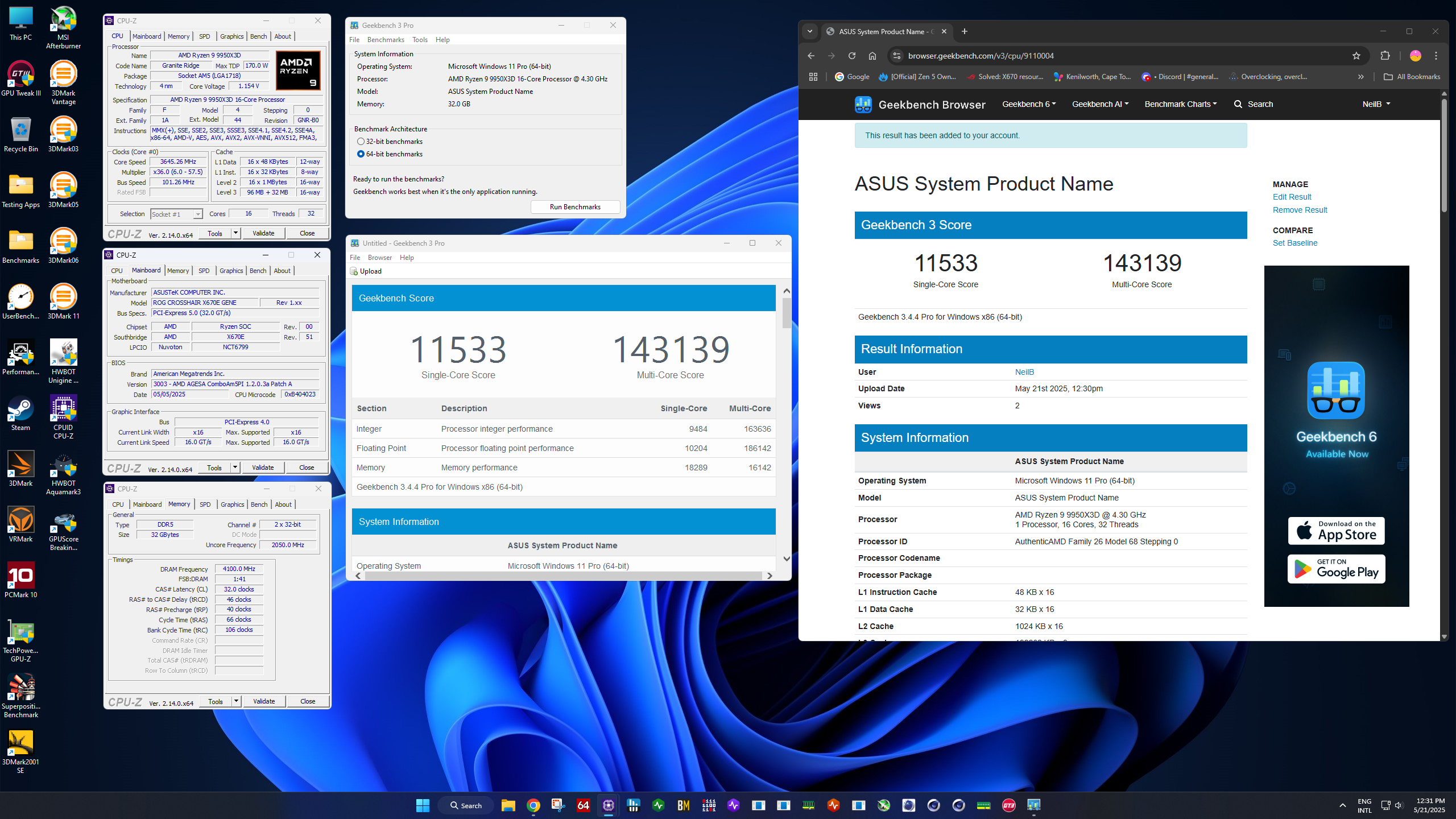Open File Explorer from the taskbar
The height and width of the screenshot is (819, 1456).
pyautogui.click(x=508, y=805)
